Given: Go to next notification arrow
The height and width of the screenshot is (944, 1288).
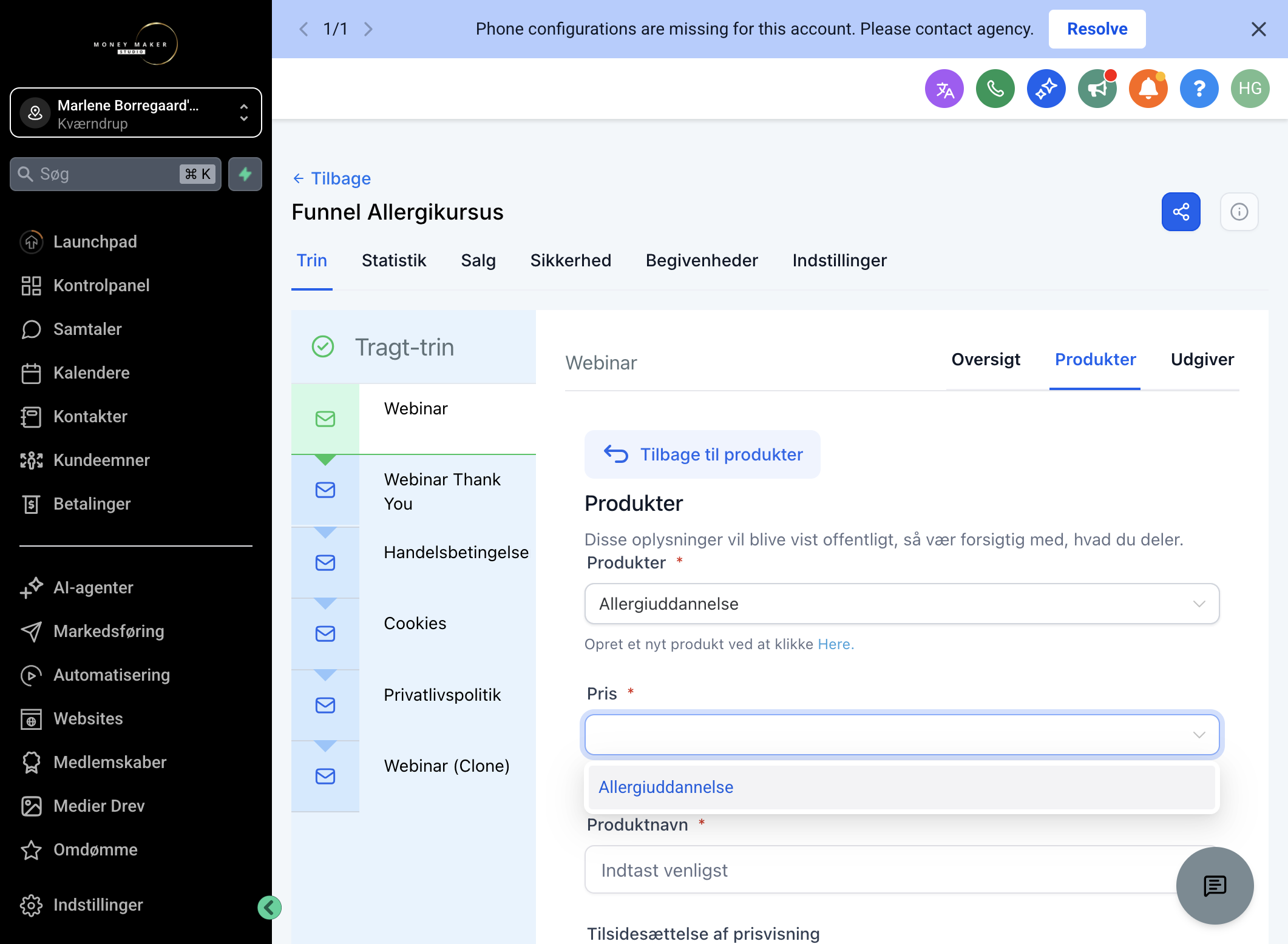Looking at the screenshot, I should tap(368, 29).
